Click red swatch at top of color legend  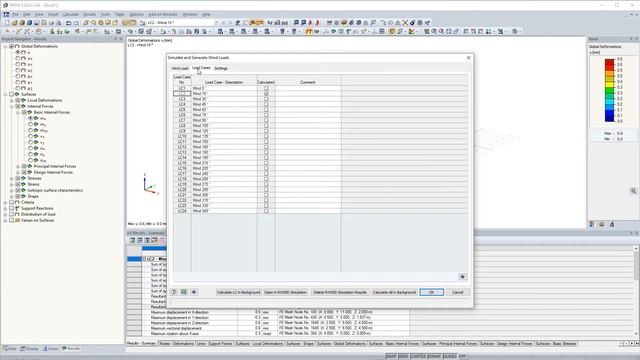[x=609, y=62]
